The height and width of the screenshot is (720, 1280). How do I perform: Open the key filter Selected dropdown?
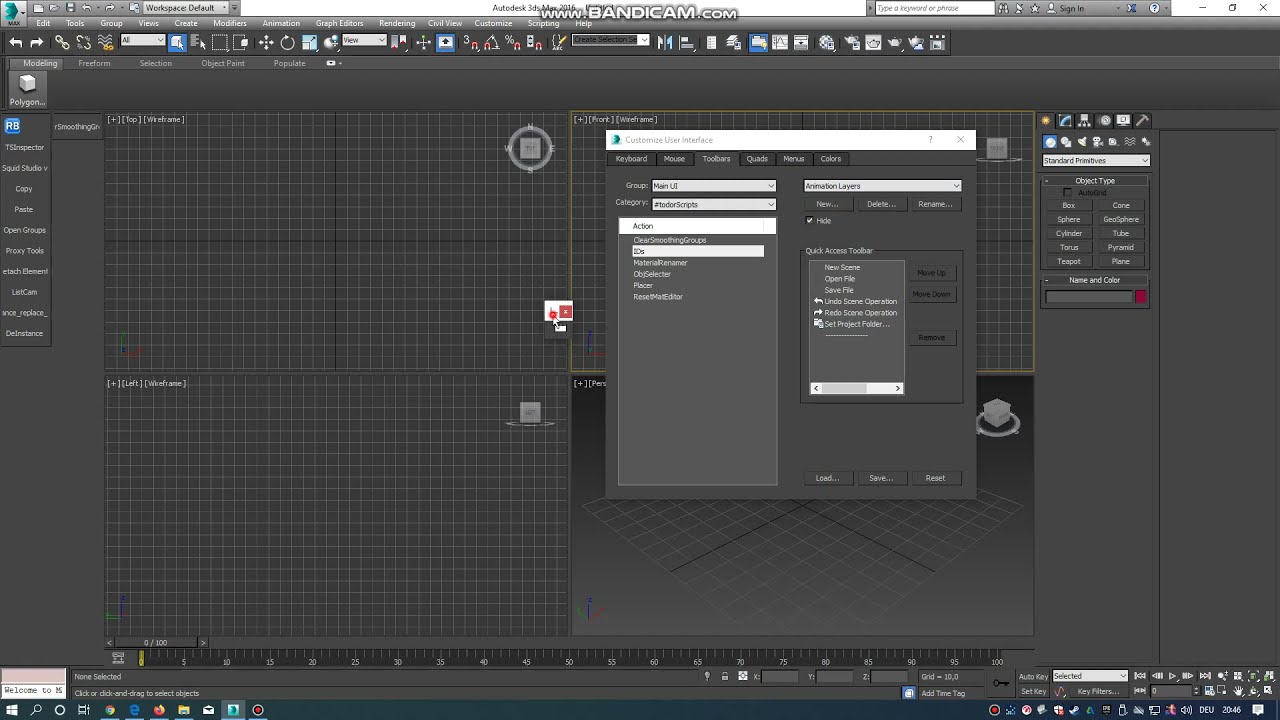point(1090,676)
